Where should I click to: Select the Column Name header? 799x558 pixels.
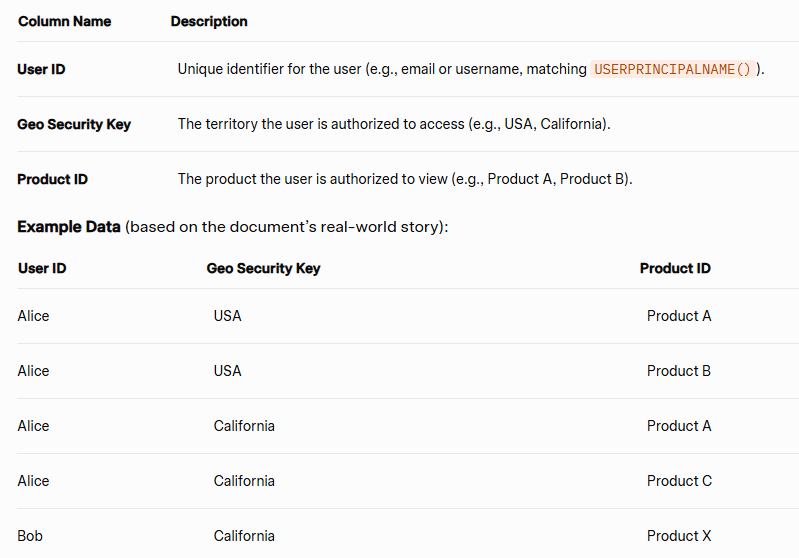[65, 21]
